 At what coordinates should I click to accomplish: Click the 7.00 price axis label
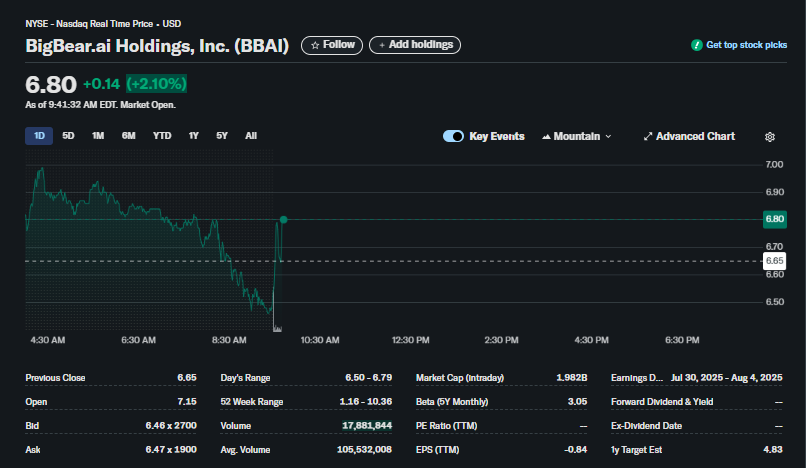tap(774, 165)
